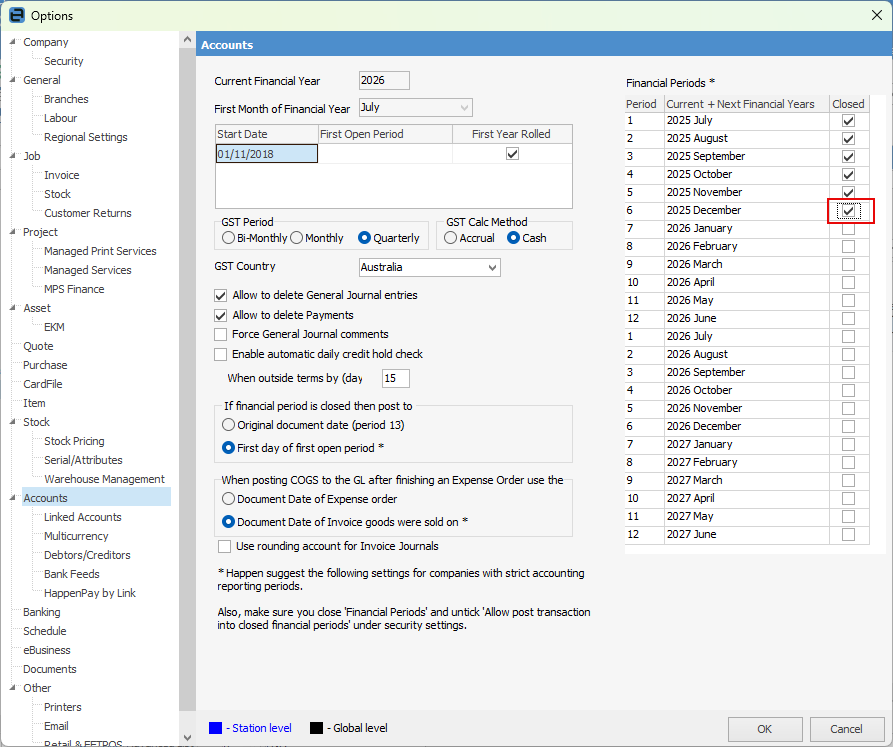Open Linked Accounts settings page
This screenshot has height=747, width=893.
(x=82, y=517)
